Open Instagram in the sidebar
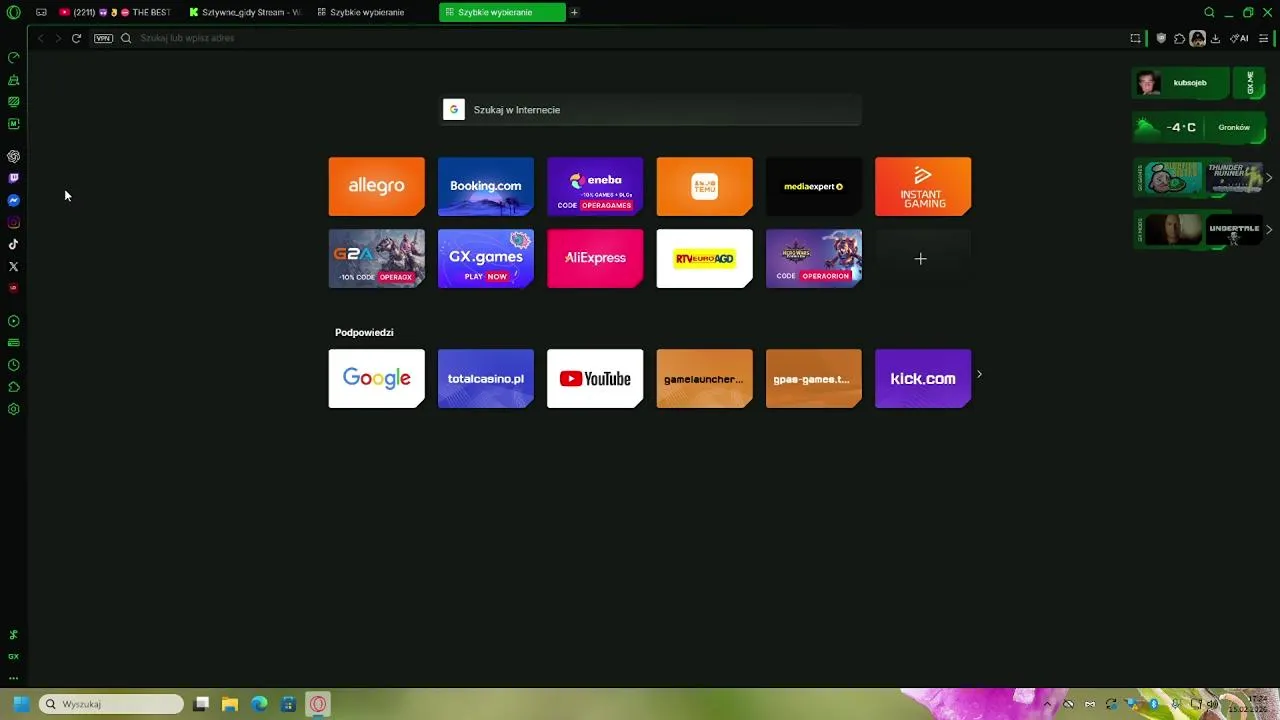Image resolution: width=1280 pixels, height=720 pixels. (x=13, y=223)
